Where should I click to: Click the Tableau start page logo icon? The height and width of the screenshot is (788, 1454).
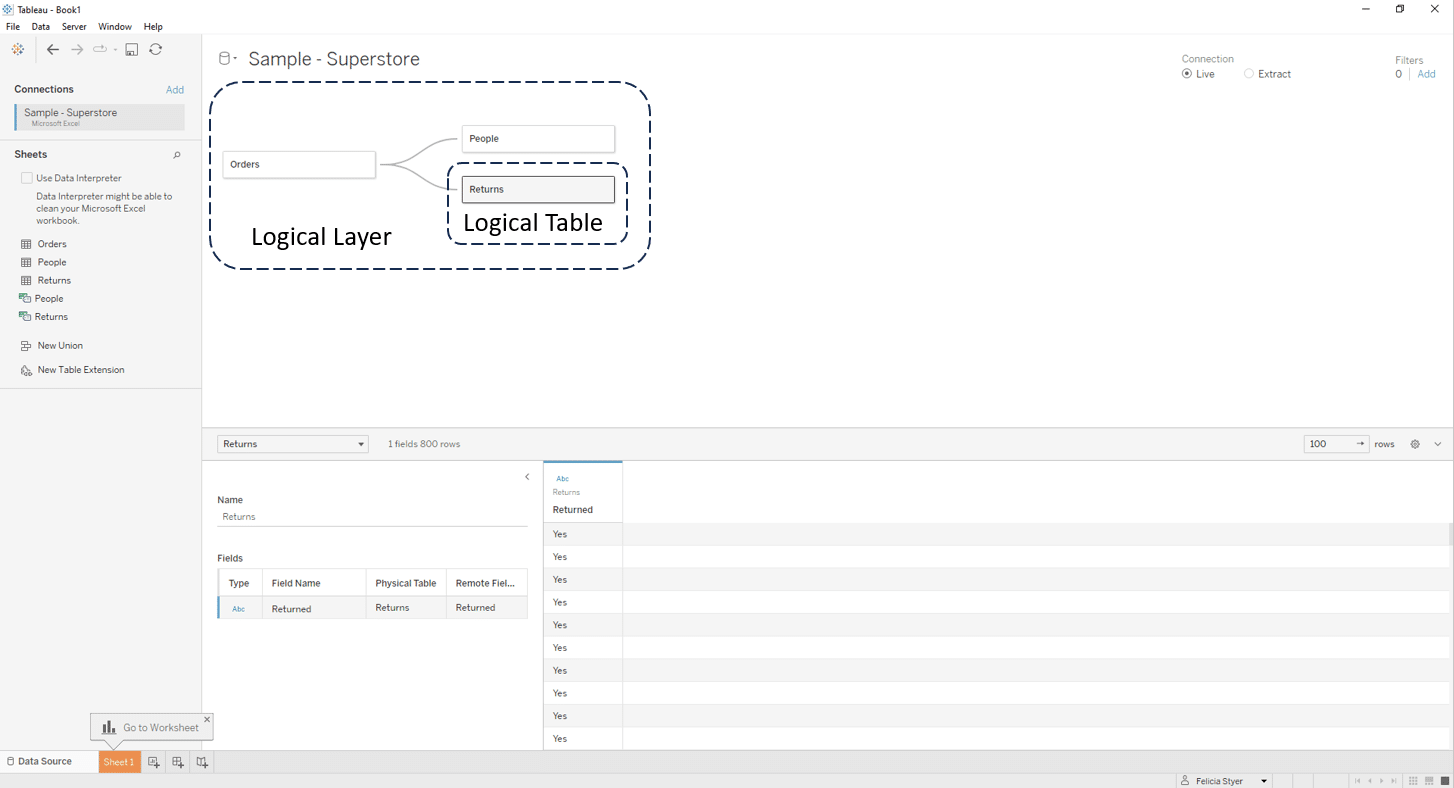point(18,50)
